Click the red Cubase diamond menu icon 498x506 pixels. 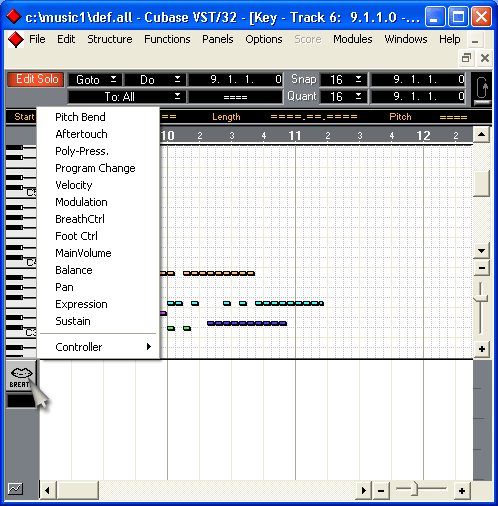[x=15, y=40]
